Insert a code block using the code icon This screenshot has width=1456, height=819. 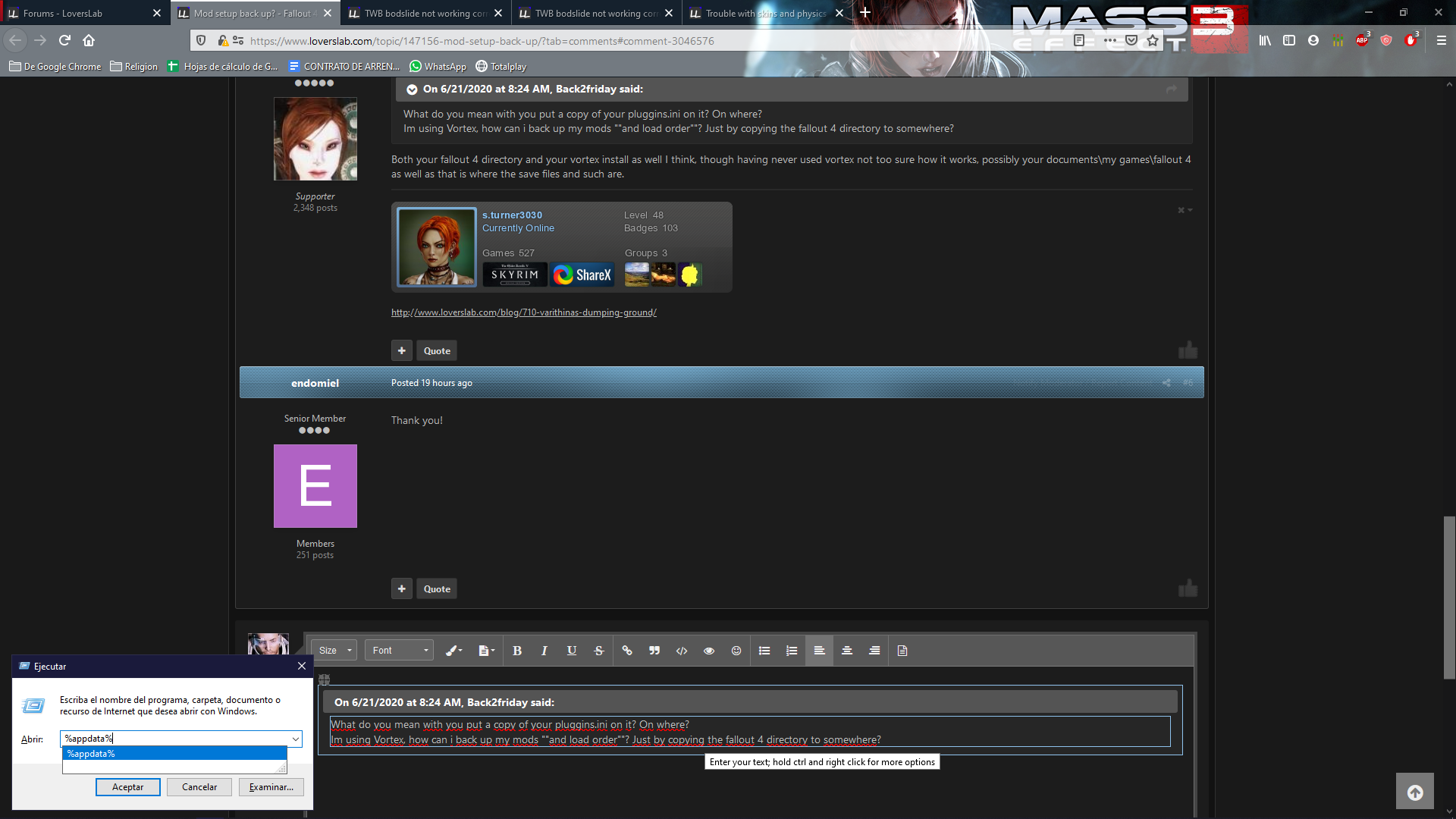point(682,651)
